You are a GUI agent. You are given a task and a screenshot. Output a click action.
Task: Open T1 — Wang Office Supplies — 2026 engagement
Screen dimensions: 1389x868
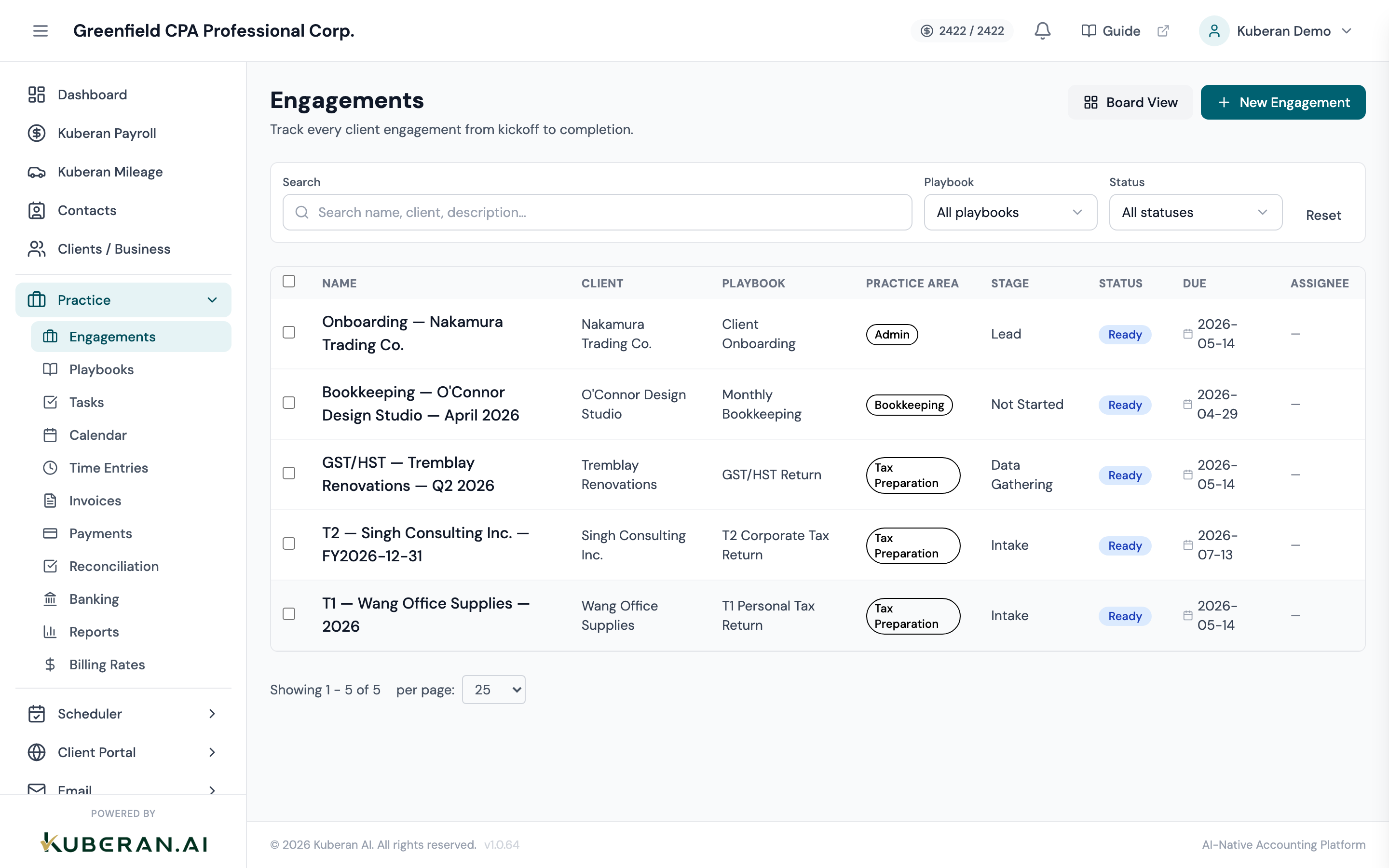click(x=425, y=614)
